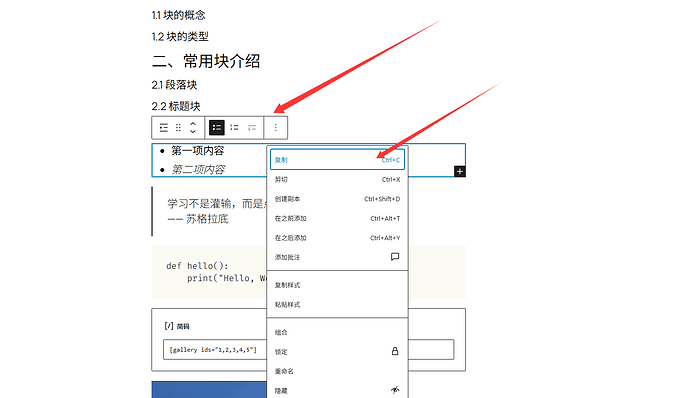
Task: Switch to ordered numbered list style
Action: (x=234, y=128)
